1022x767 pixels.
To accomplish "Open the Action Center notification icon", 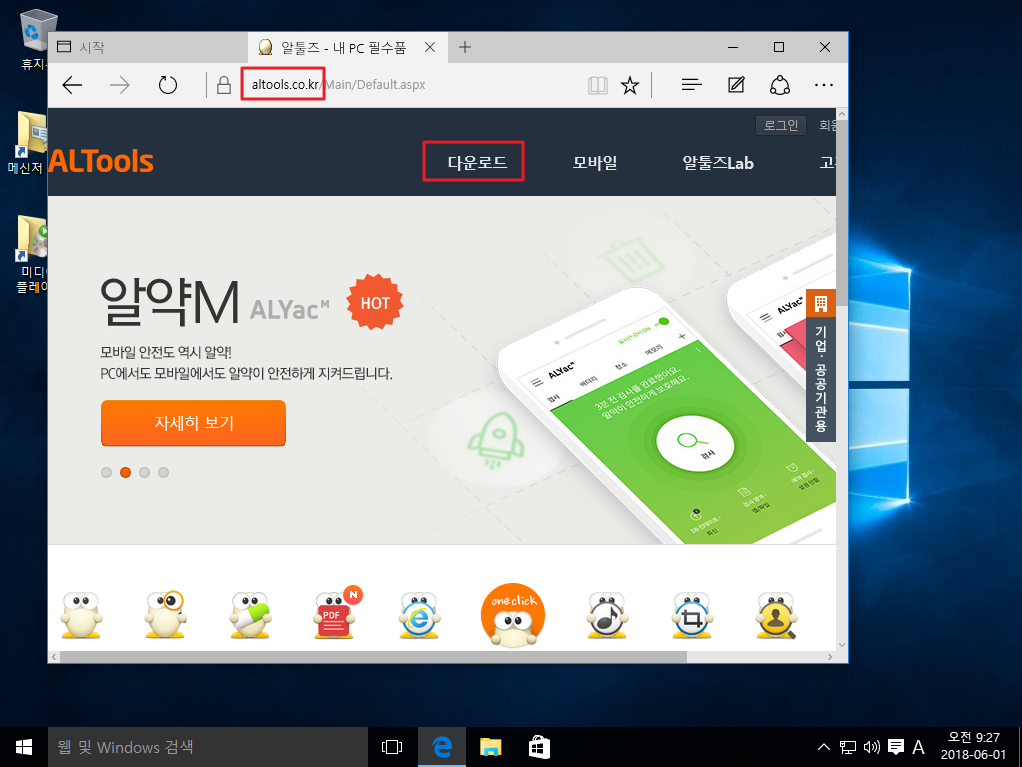I will pos(896,747).
